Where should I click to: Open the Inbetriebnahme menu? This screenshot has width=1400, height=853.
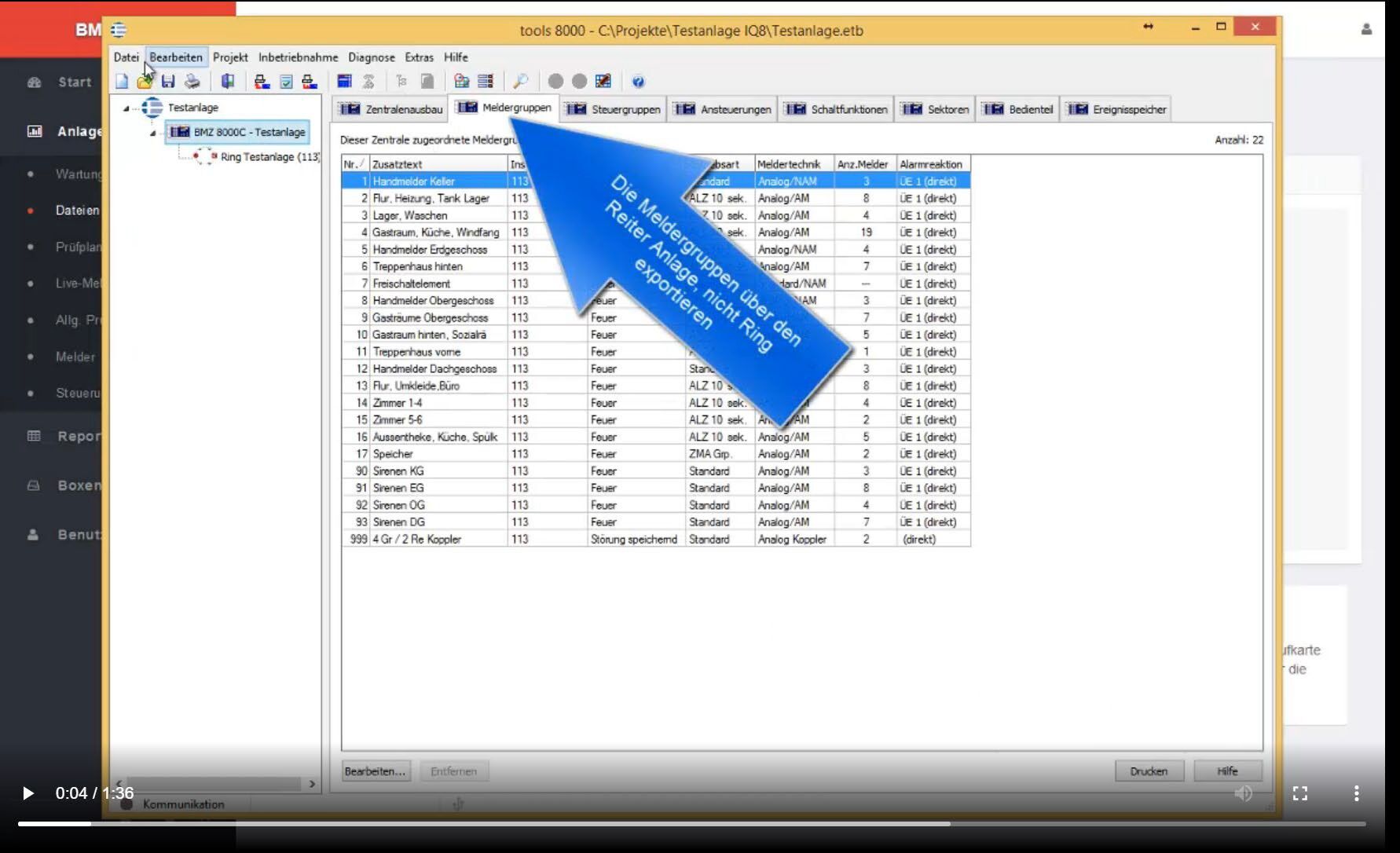(x=298, y=57)
